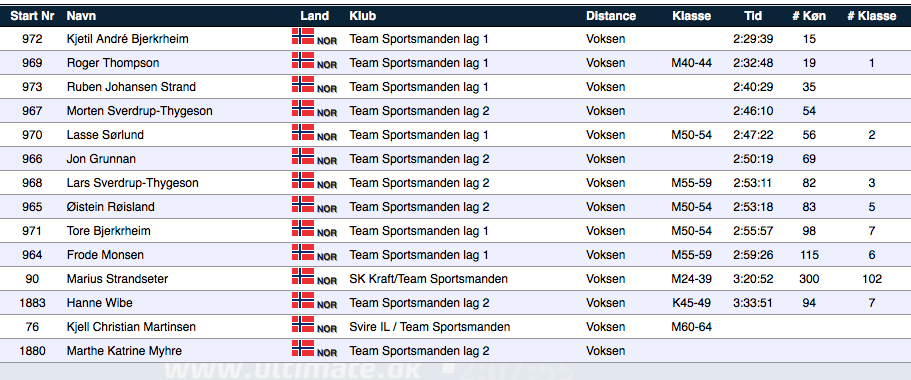Click the flag in Marthe Katrine Myhre row
This screenshot has width=911, height=380.
(x=303, y=348)
